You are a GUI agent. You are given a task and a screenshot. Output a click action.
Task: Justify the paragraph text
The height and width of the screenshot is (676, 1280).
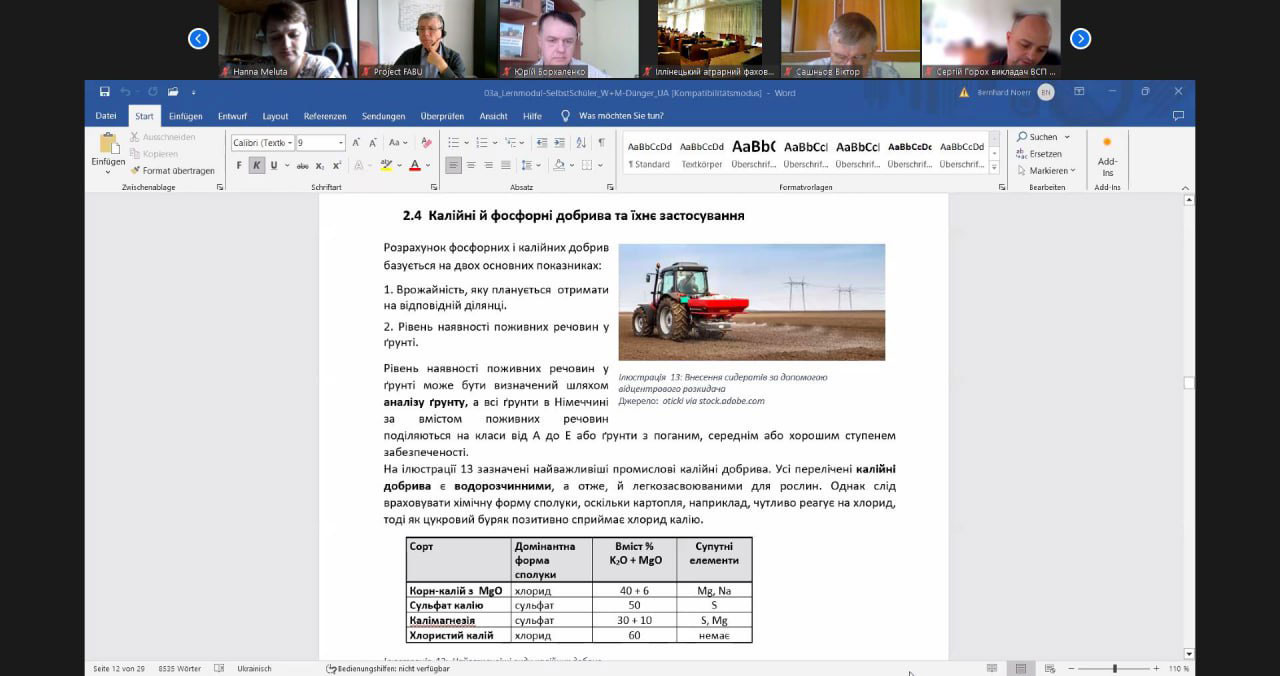tap(507, 166)
